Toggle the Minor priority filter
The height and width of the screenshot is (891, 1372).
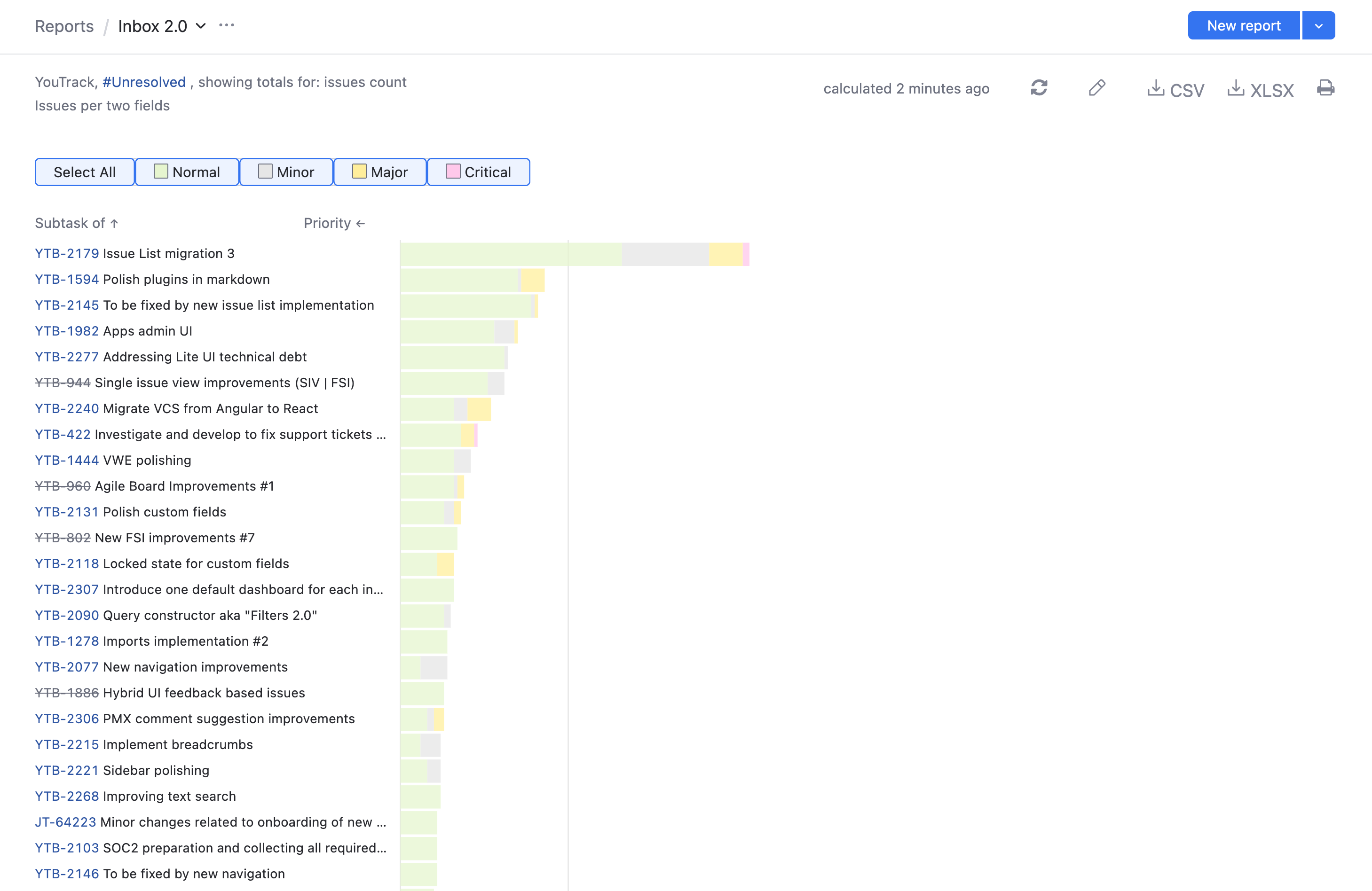(x=286, y=172)
